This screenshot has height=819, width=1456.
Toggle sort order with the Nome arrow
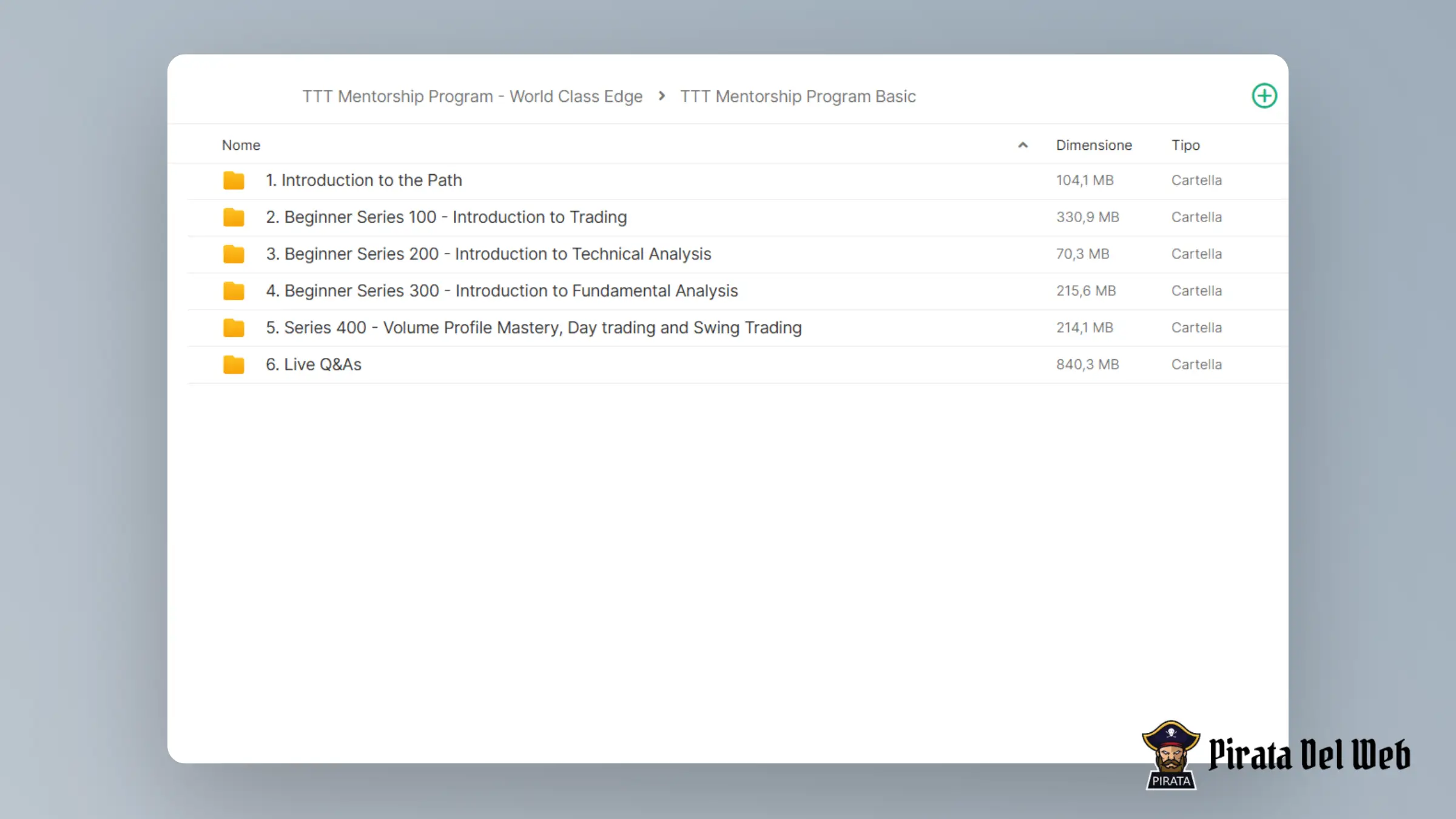coord(1023,145)
